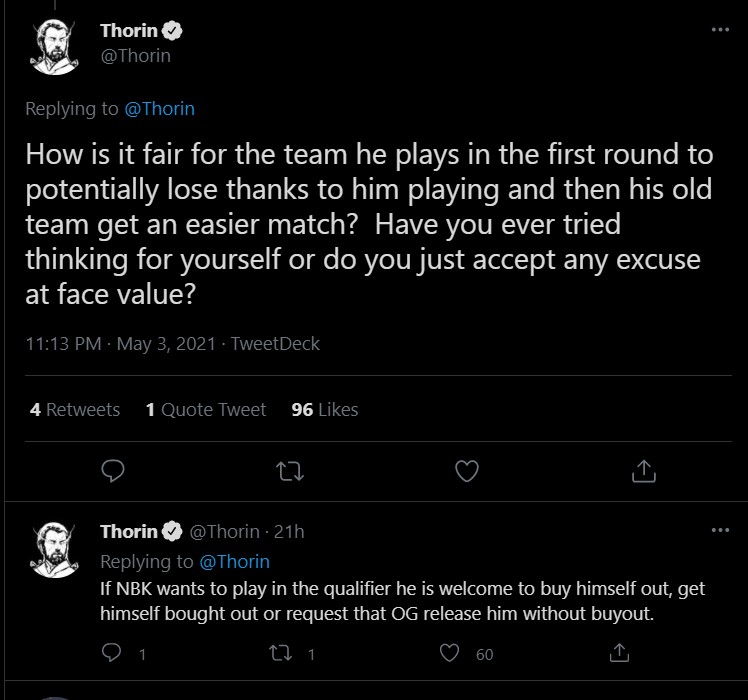Retweet the main Thorin tweet

[x=290, y=469]
